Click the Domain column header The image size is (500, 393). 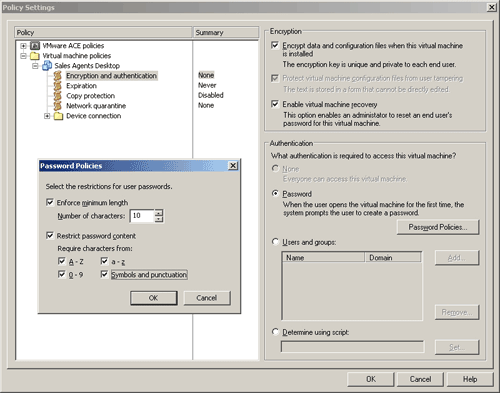point(393,257)
